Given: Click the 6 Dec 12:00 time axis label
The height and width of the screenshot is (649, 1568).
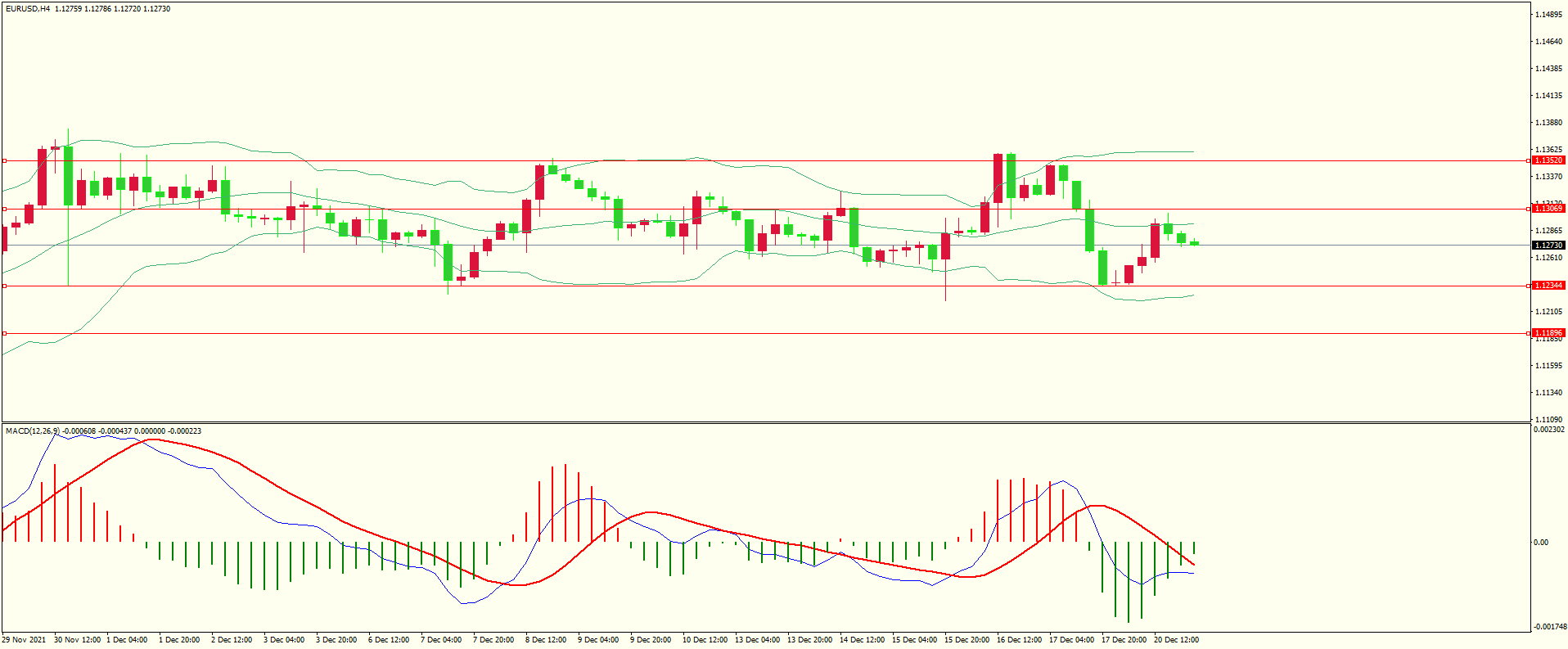Looking at the screenshot, I should (x=389, y=640).
